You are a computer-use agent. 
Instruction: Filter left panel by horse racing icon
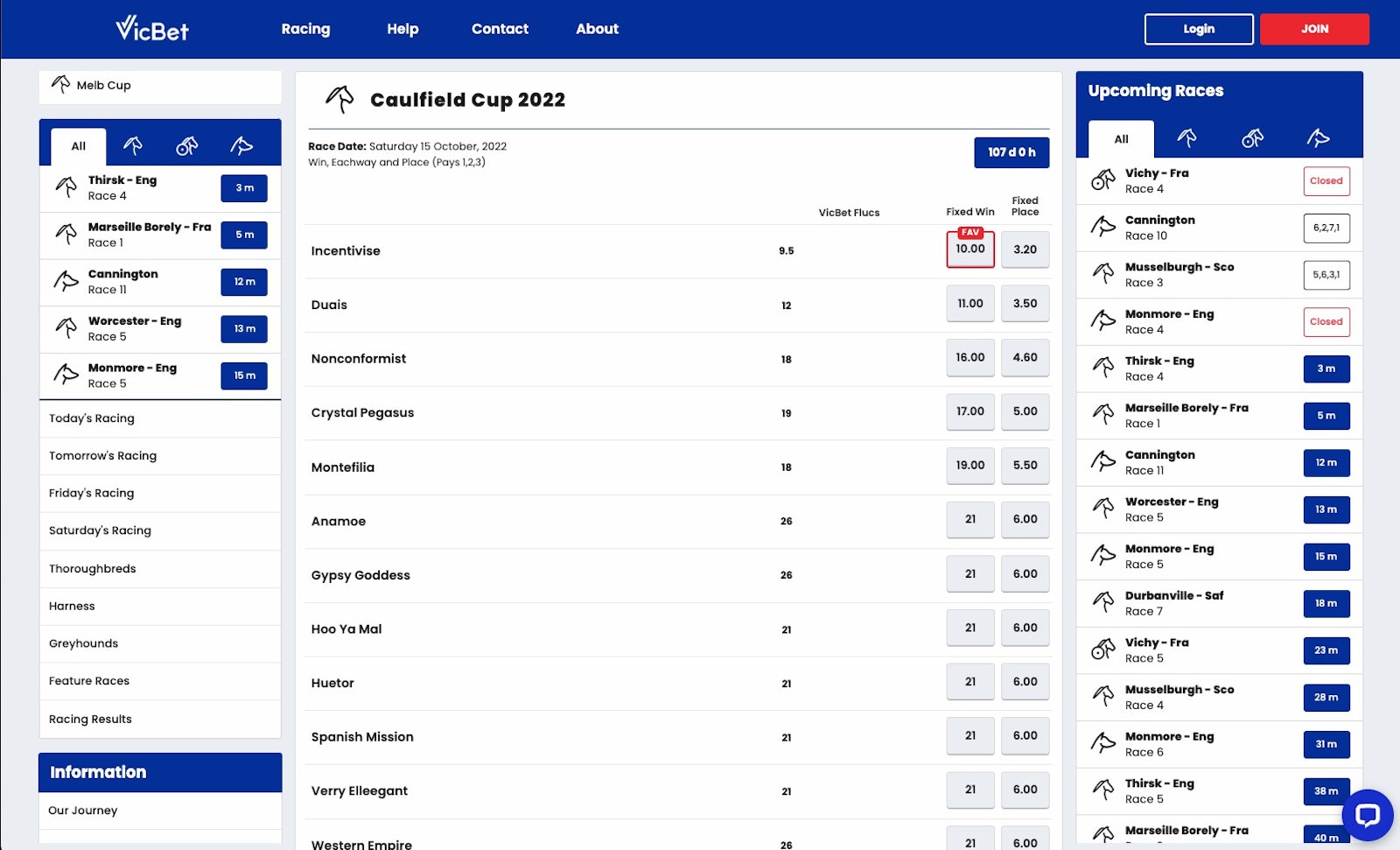(133, 145)
